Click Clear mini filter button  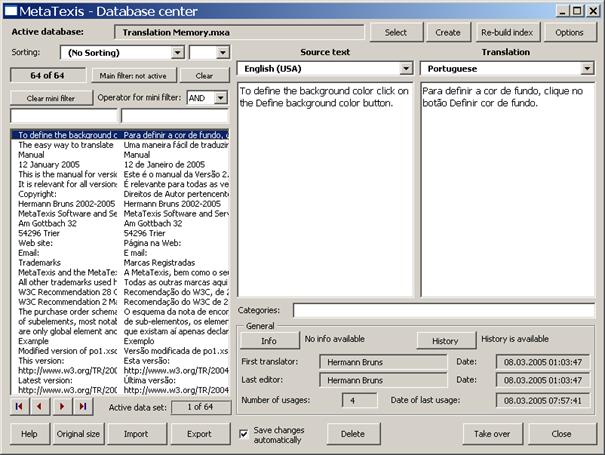coord(51,98)
